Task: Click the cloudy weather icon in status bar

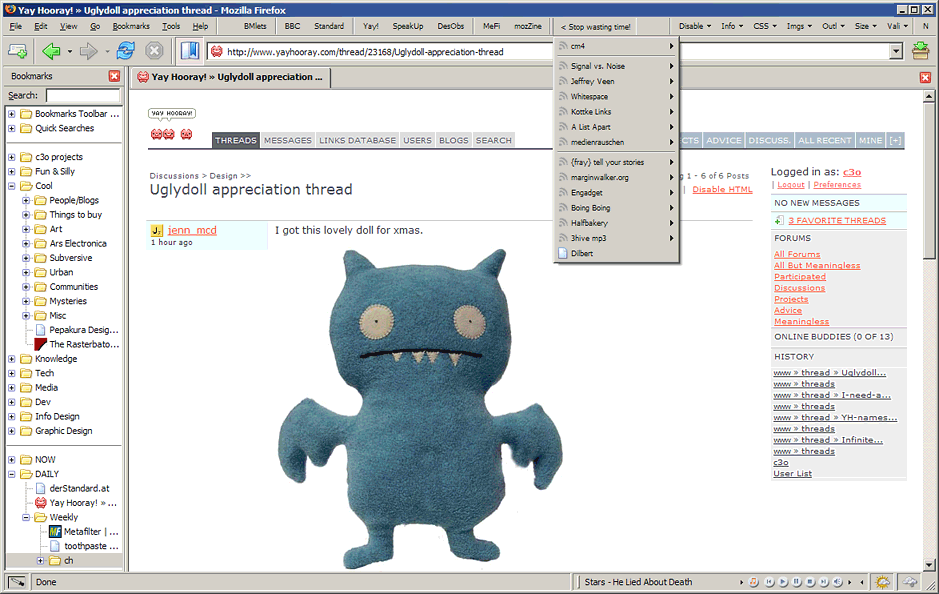Action: pyautogui.click(x=910, y=581)
